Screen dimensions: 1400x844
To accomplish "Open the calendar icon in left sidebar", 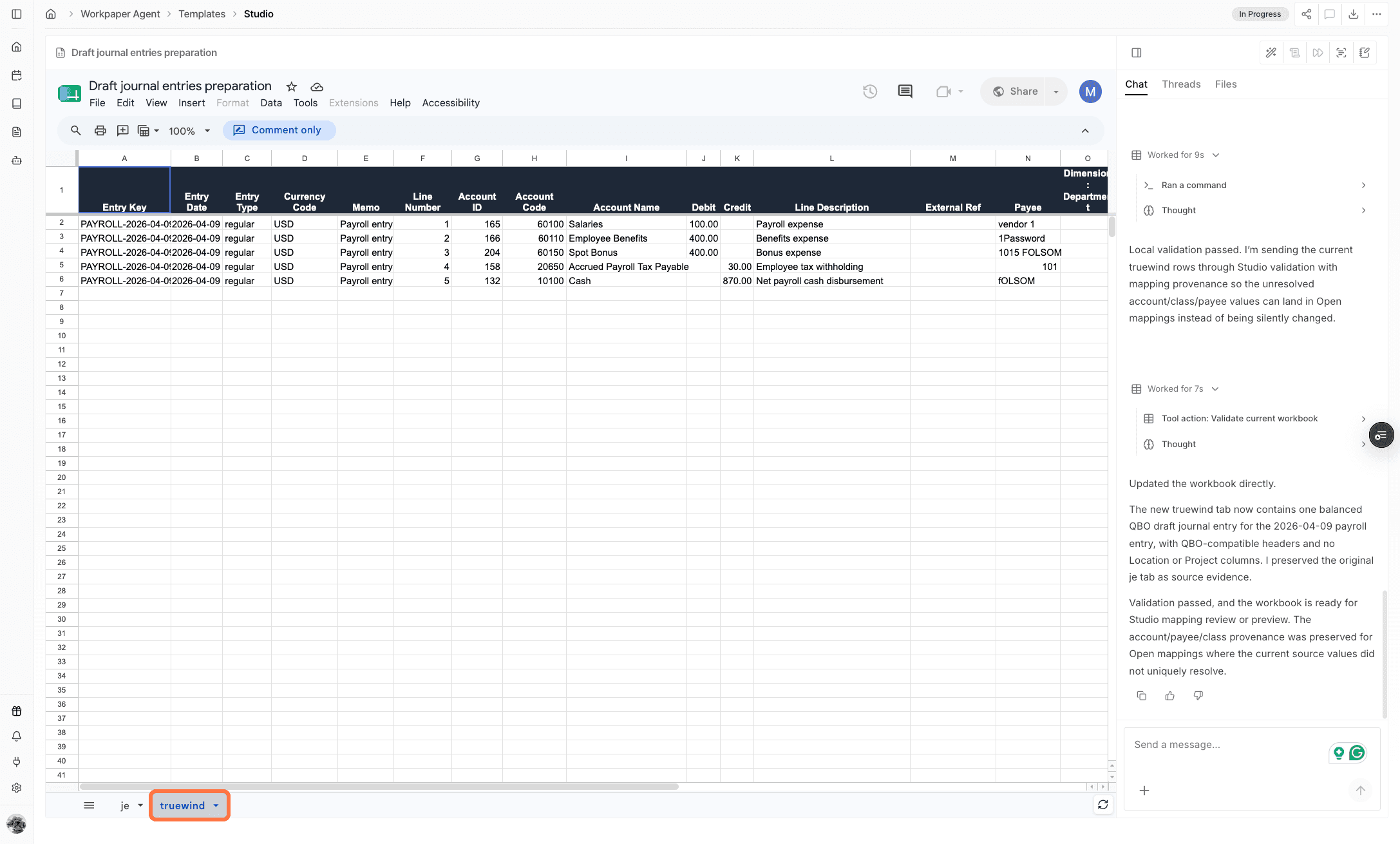I will 17,75.
